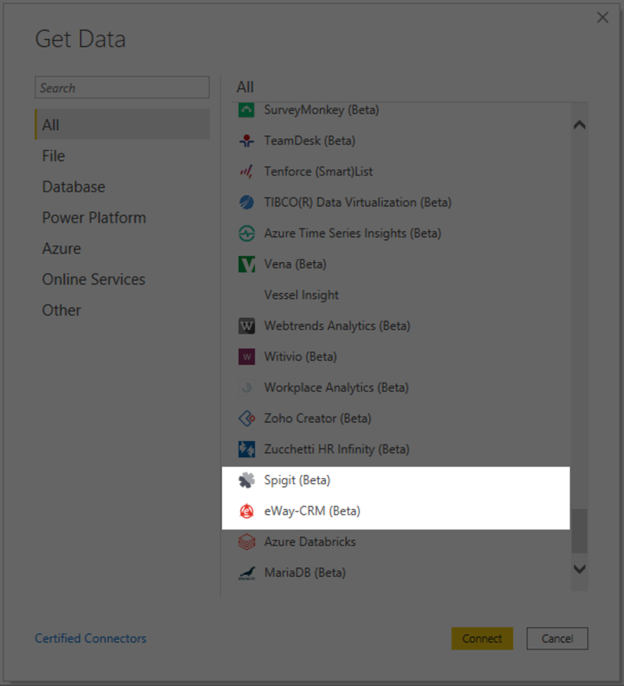Click the Workplace Analytics icon
624x686 pixels.
(x=246, y=388)
